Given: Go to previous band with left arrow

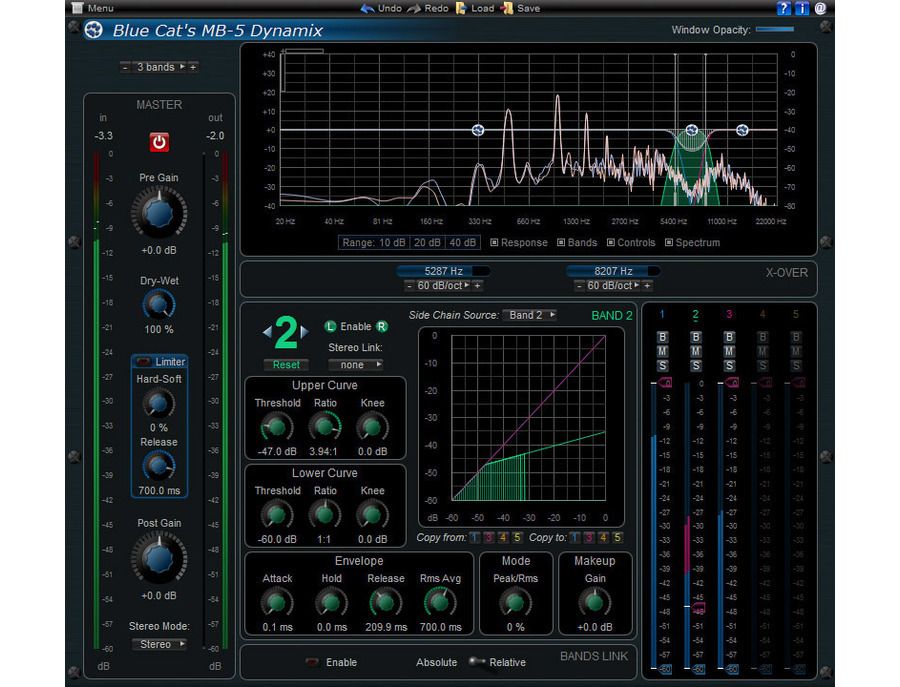Looking at the screenshot, I should [267, 331].
